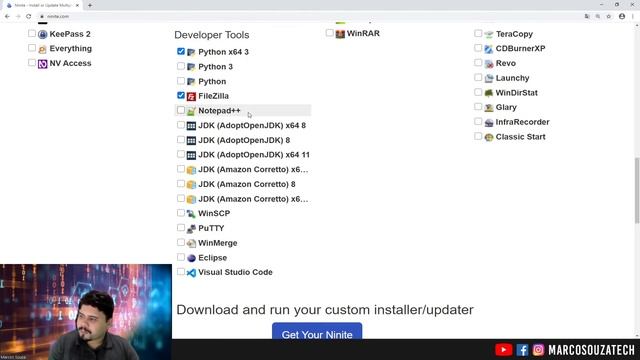Click the WinMerge label text
The width and height of the screenshot is (640, 360).
click(218, 243)
